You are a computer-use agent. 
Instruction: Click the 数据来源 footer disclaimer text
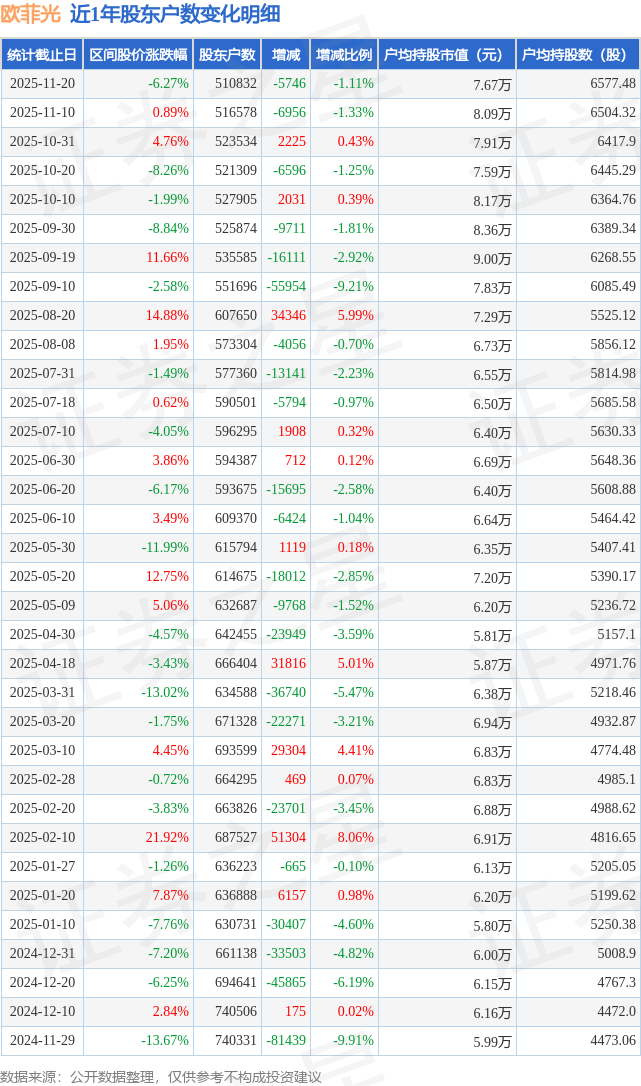(x=161, y=1076)
